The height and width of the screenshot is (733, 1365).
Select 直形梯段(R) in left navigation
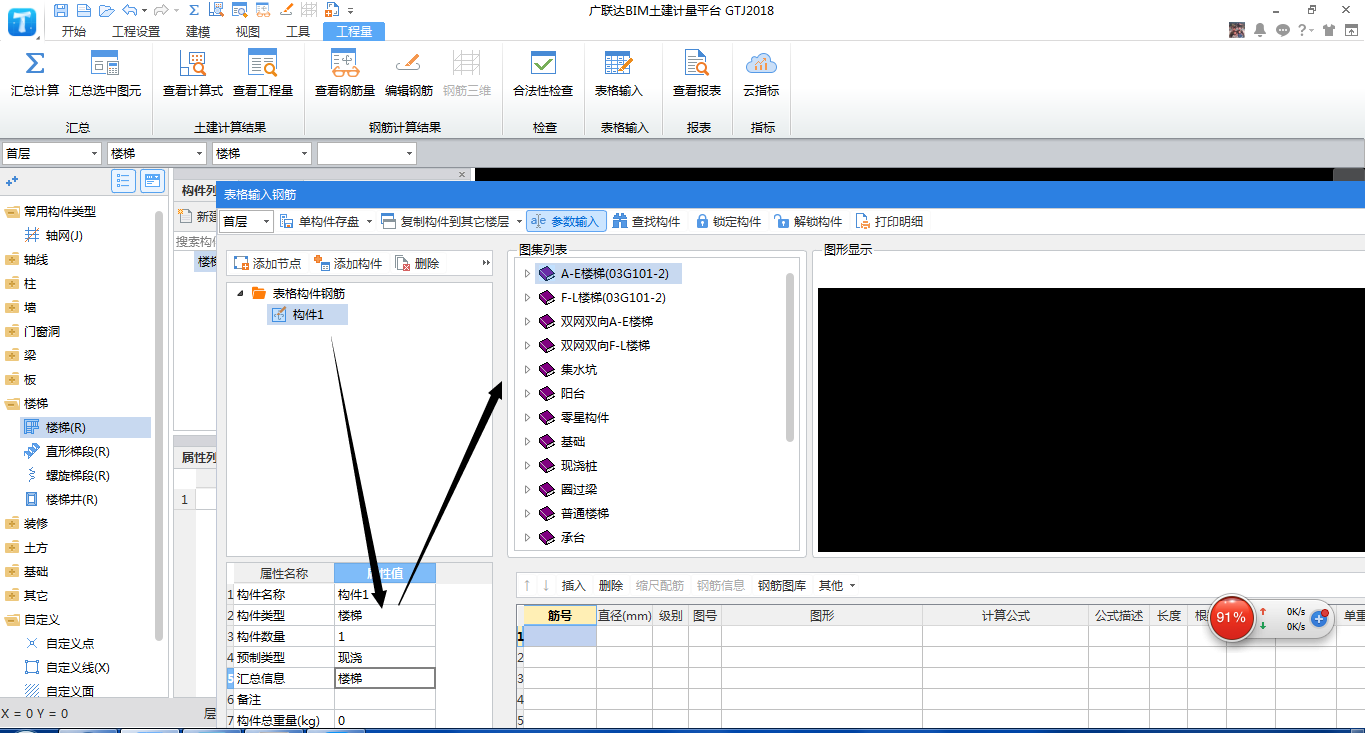coord(78,451)
